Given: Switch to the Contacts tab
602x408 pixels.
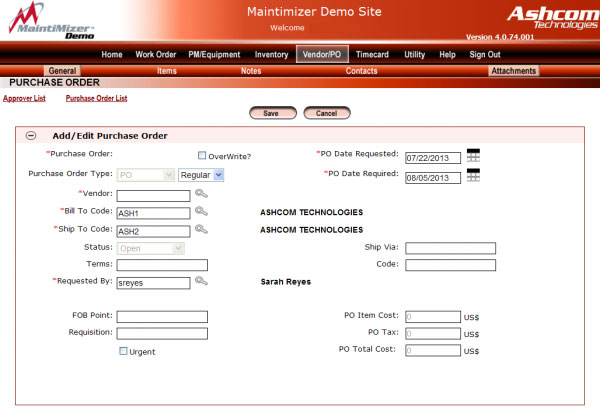Looking at the screenshot, I should pos(361,71).
